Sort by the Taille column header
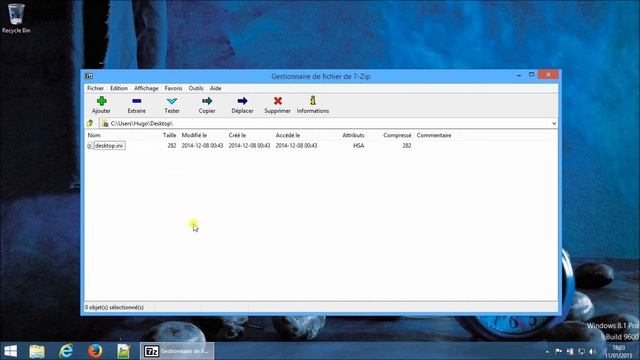This screenshot has height=360, width=640. click(x=169, y=135)
